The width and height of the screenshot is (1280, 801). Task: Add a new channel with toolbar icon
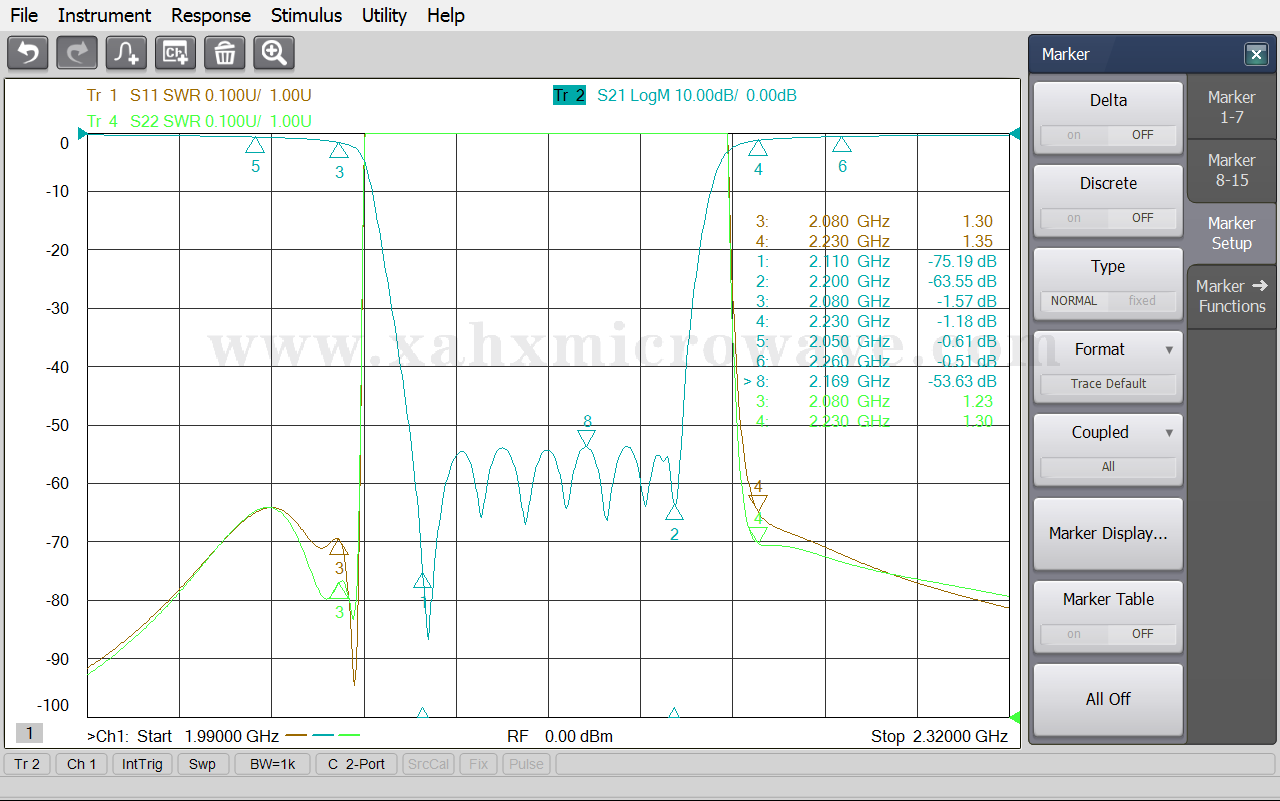point(175,53)
